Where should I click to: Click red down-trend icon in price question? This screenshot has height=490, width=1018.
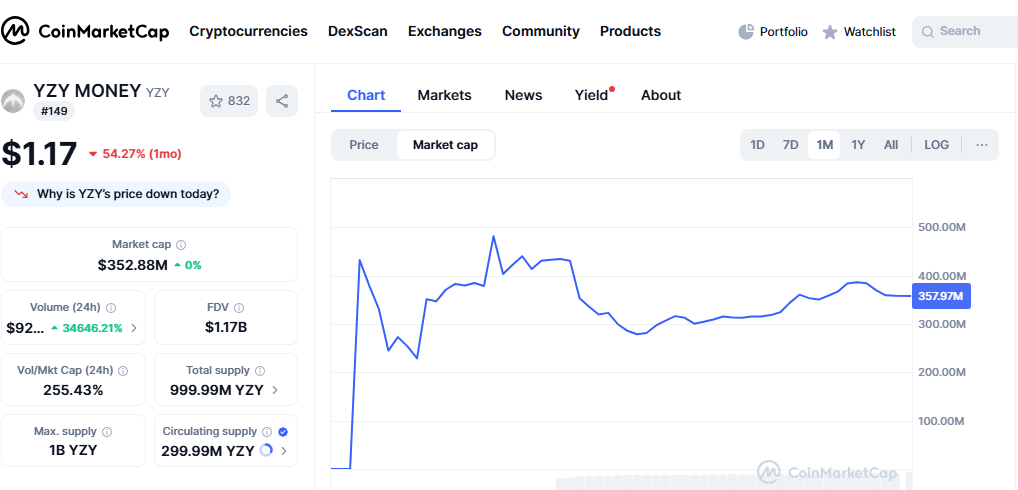pos(21,193)
